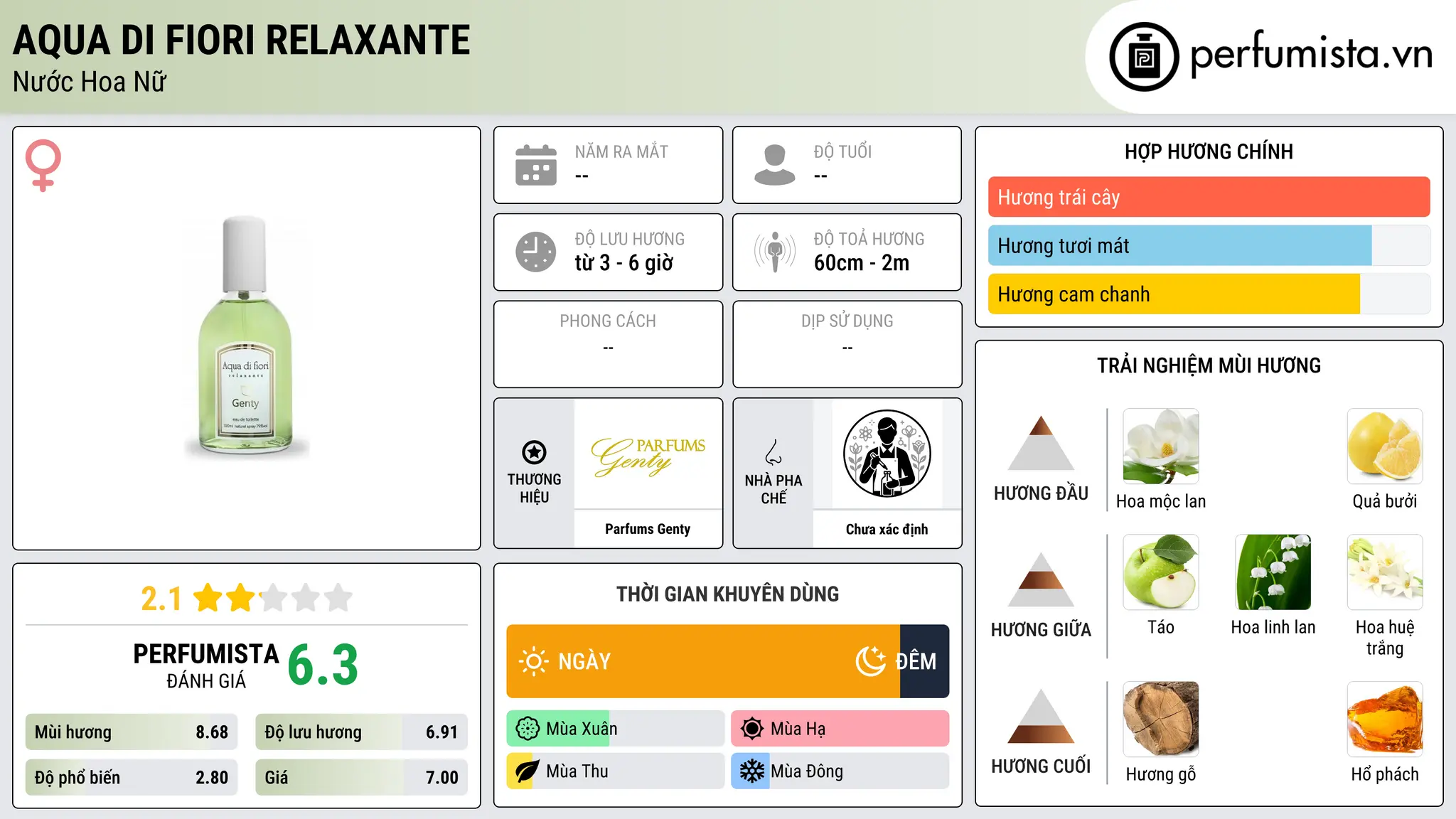Click the Perfumista Đánh Giá label
Viewport: 1456px width, 819px height.
206,666
